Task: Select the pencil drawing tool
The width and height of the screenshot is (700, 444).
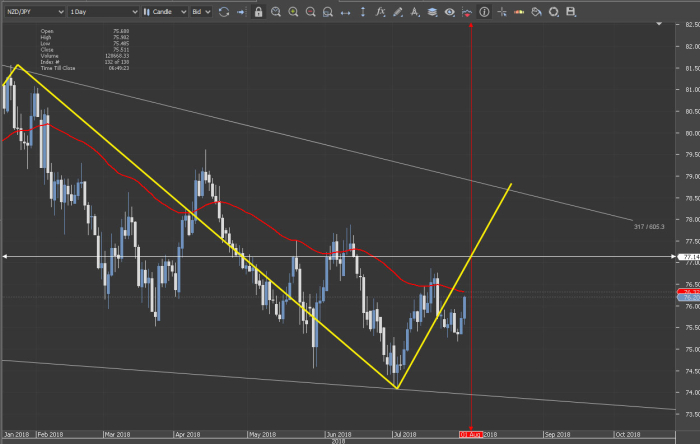Action: coord(398,12)
